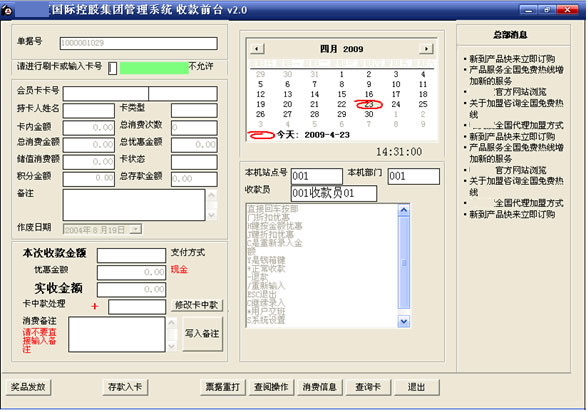This screenshot has width=588, height=412.
Task: Open 查阅操作 at the bottom
Action: (x=271, y=387)
